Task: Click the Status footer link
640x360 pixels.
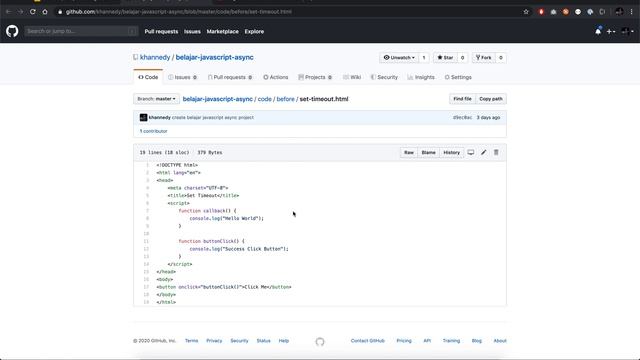Action: pos(263,340)
